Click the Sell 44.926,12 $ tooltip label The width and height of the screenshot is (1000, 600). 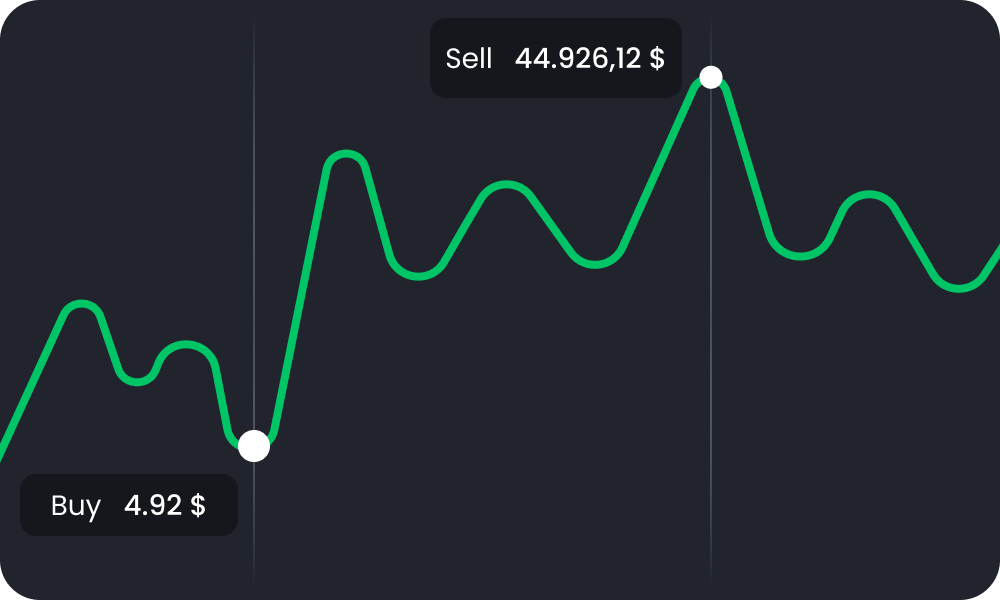click(x=555, y=58)
